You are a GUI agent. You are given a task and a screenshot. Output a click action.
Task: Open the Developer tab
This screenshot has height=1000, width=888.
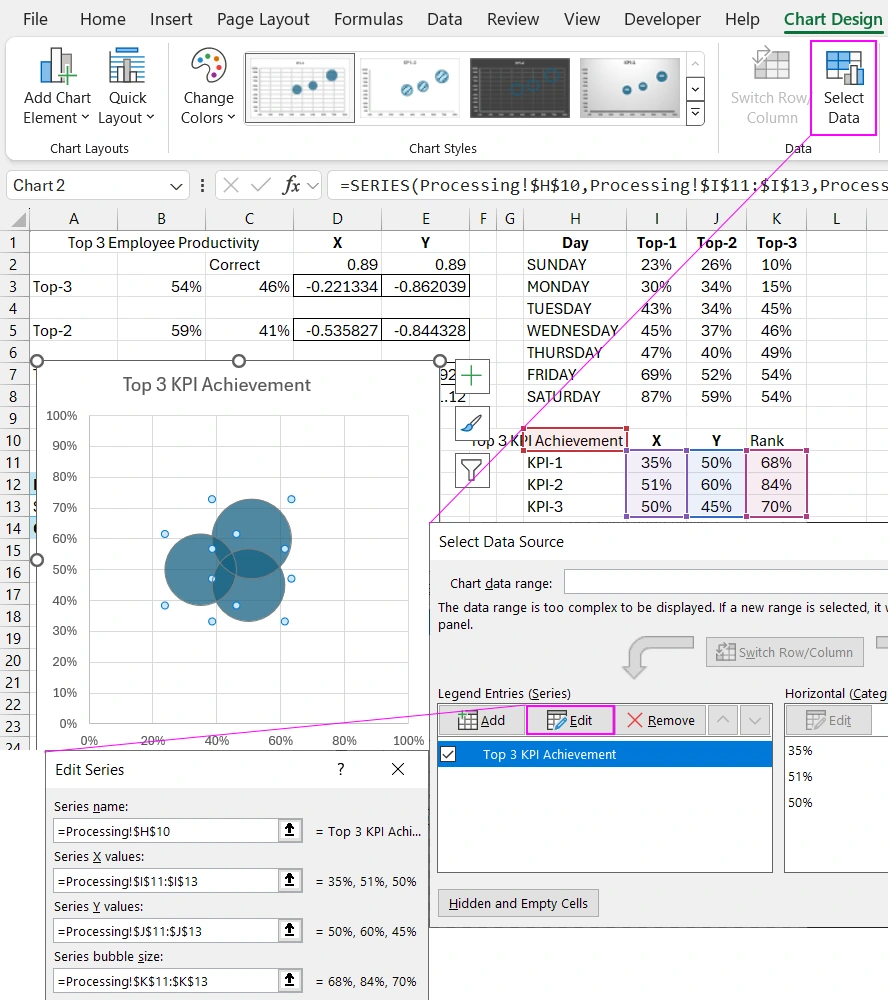click(662, 18)
